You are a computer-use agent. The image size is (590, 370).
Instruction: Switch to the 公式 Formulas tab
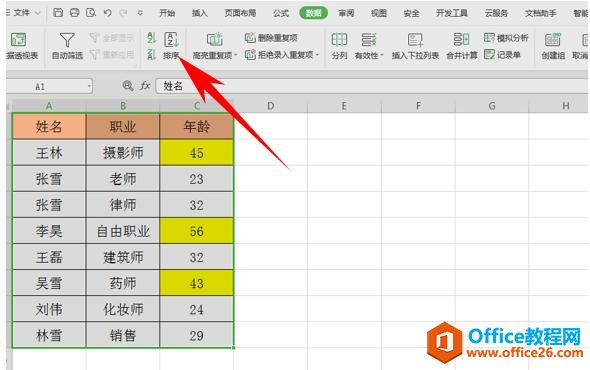pos(281,13)
